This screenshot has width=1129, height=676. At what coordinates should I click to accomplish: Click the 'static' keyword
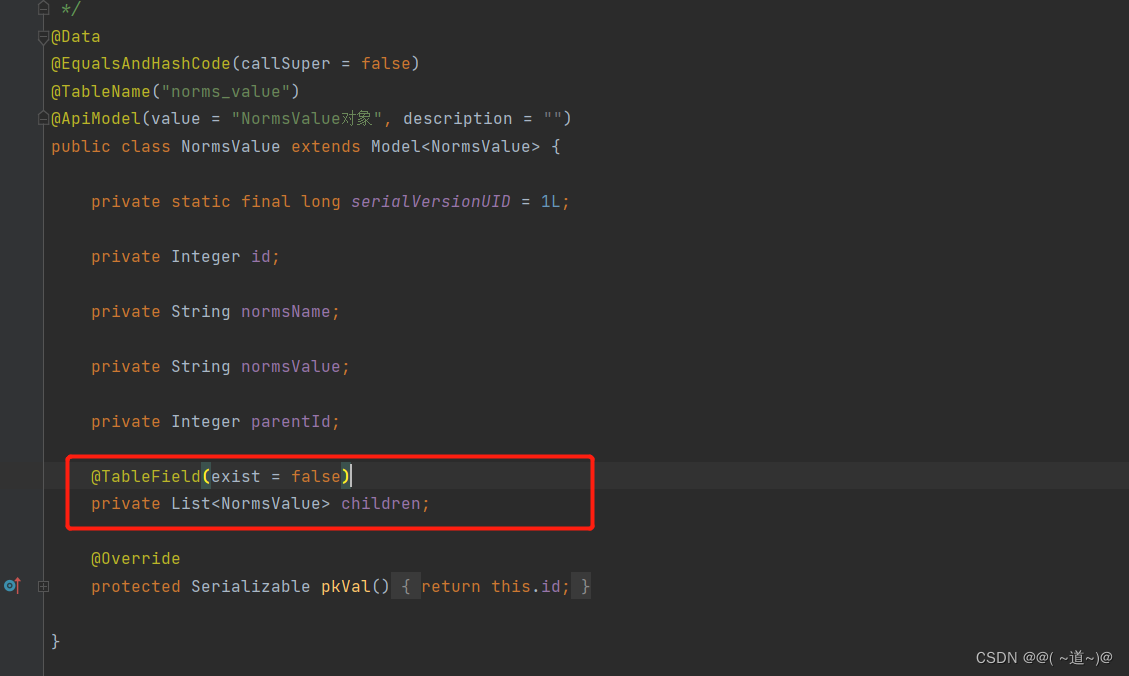tap(200, 202)
